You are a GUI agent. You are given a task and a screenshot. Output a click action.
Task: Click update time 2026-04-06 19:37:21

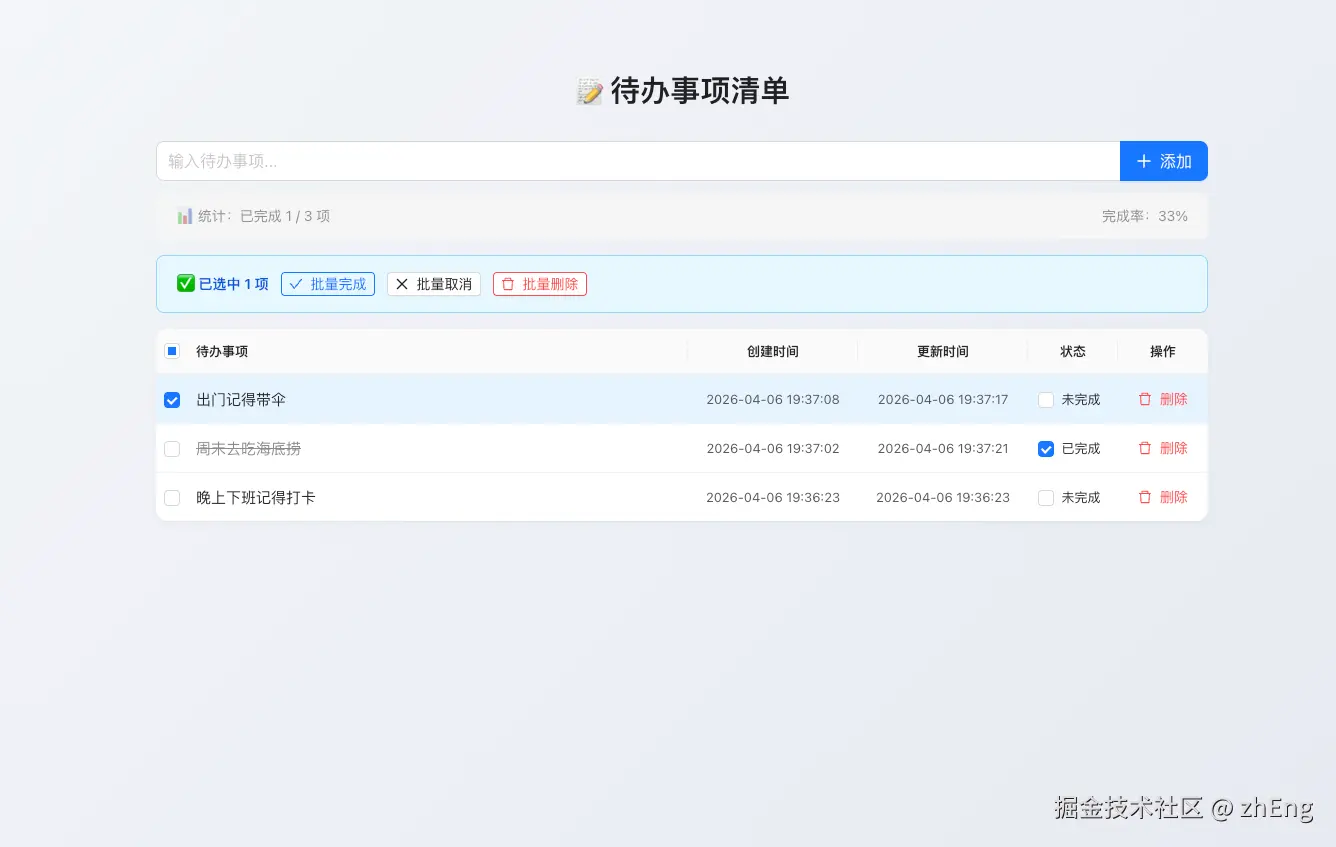[x=943, y=449]
